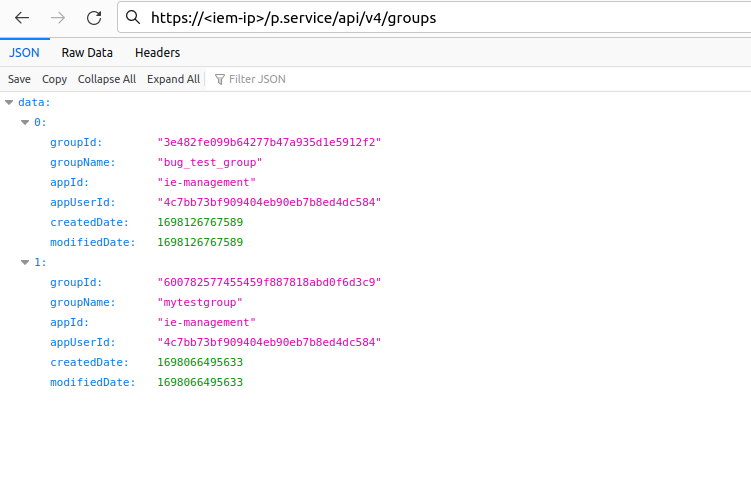Image resolution: width=751 pixels, height=477 pixels.
Task: Select the bug_test_group groupName value
Action: point(210,162)
